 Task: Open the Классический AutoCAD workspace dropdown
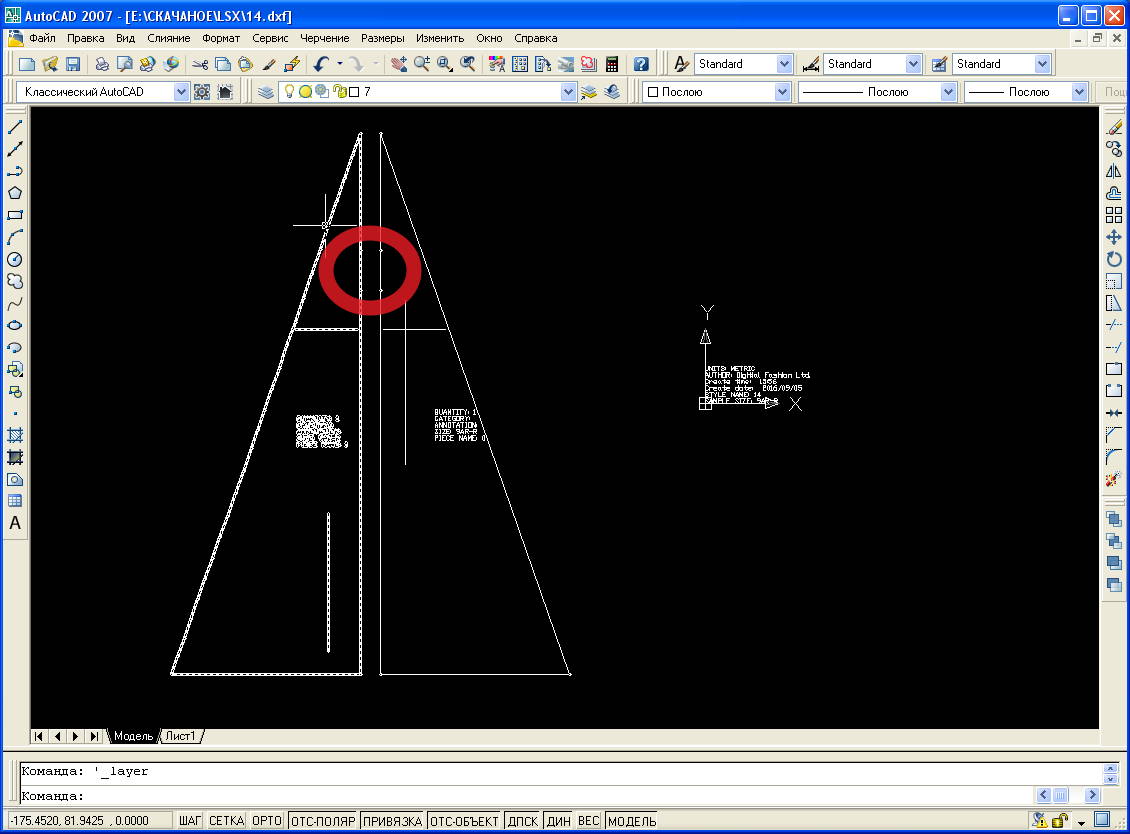point(181,92)
